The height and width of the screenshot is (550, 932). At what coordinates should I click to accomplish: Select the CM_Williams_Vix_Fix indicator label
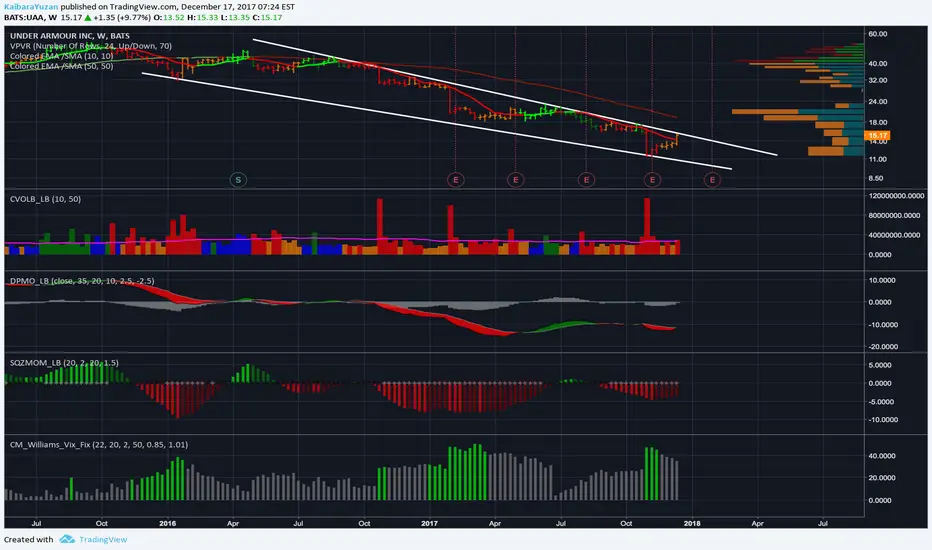click(99, 445)
